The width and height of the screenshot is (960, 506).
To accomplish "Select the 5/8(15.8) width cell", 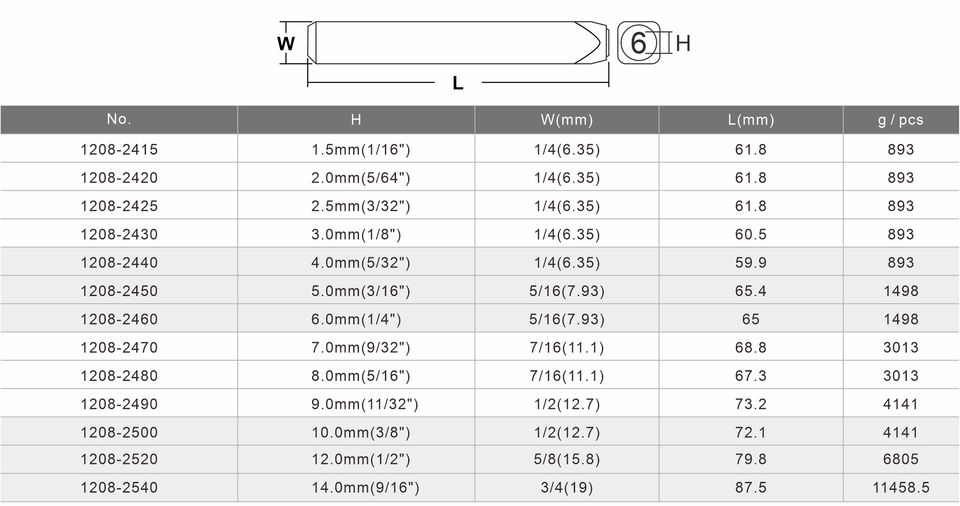I will point(566,460).
